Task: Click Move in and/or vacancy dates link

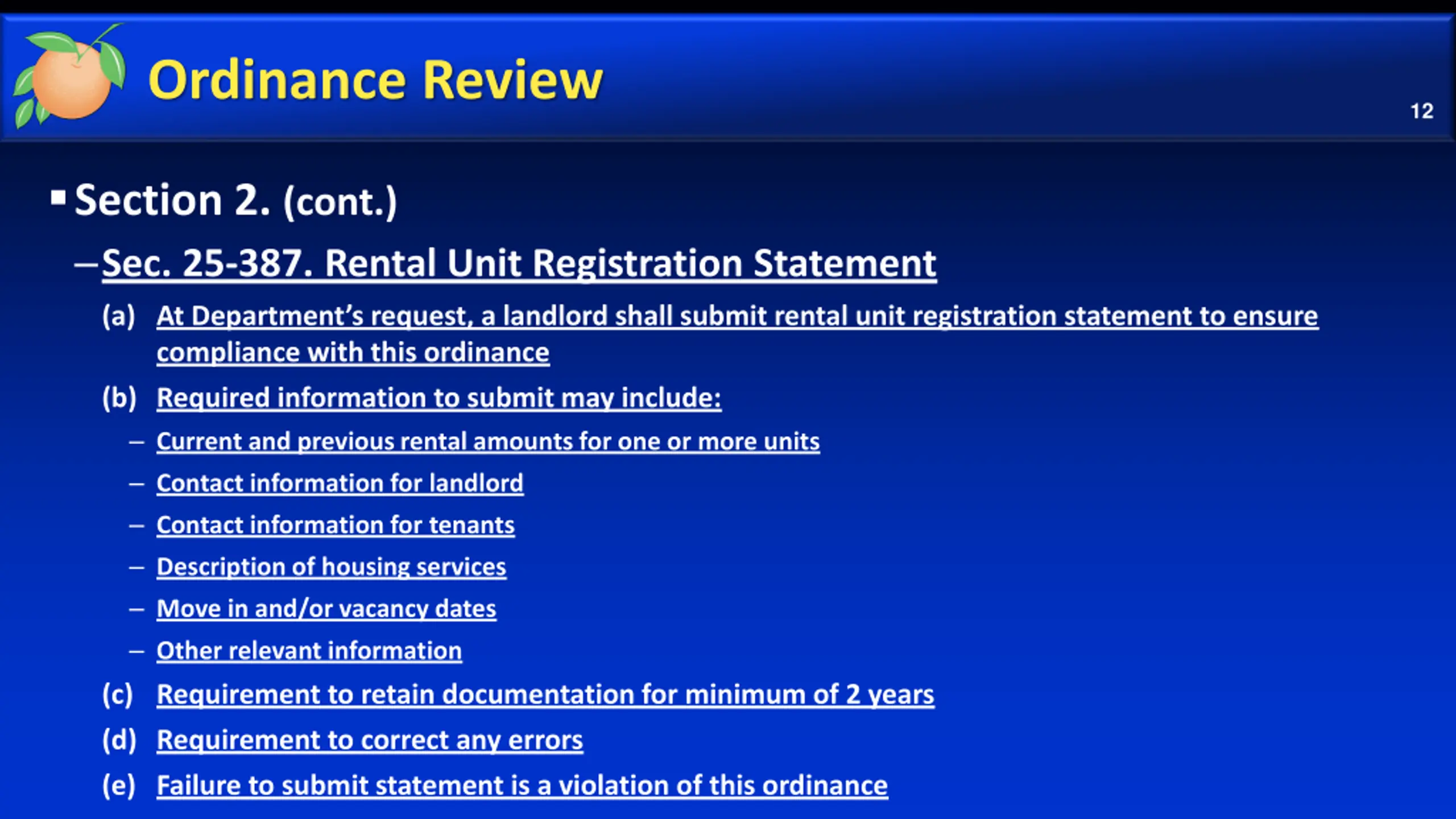Action: (326, 609)
